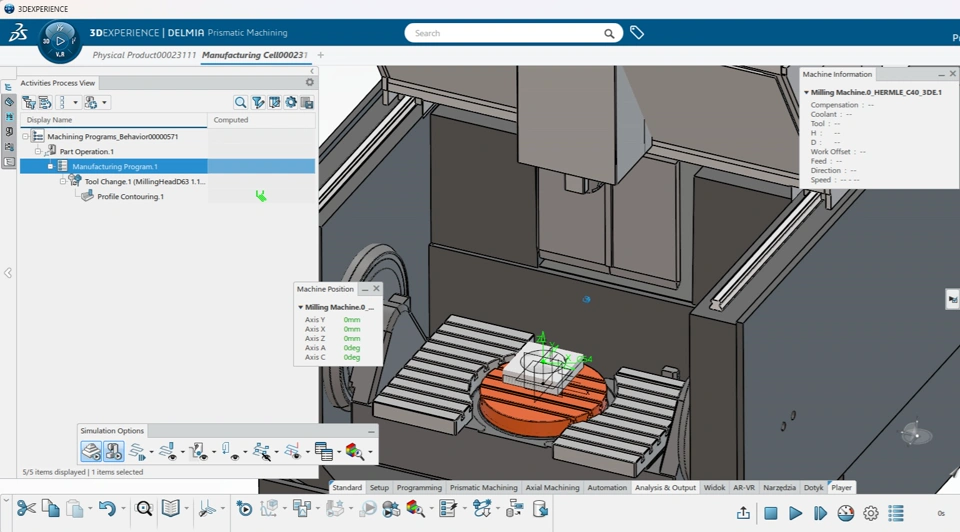The image size is (960, 532).
Task: Click the top sidebar tree view icon
Action: point(9,88)
